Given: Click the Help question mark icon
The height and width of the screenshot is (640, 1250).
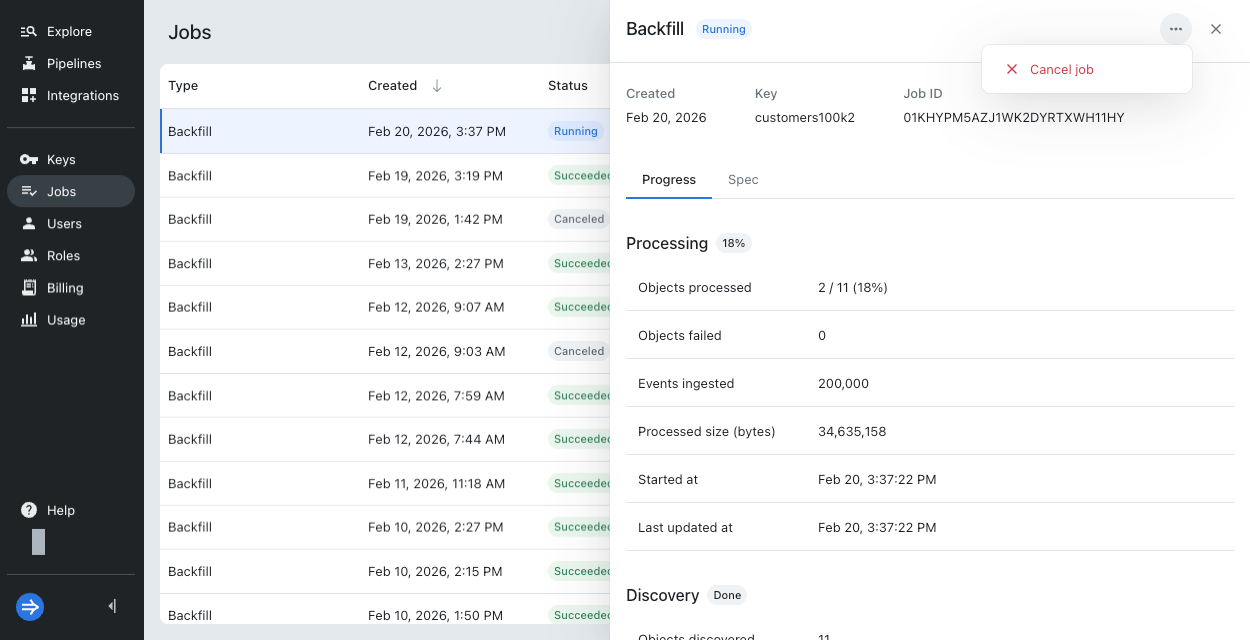Looking at the screenshot, I should click(29, 510).
